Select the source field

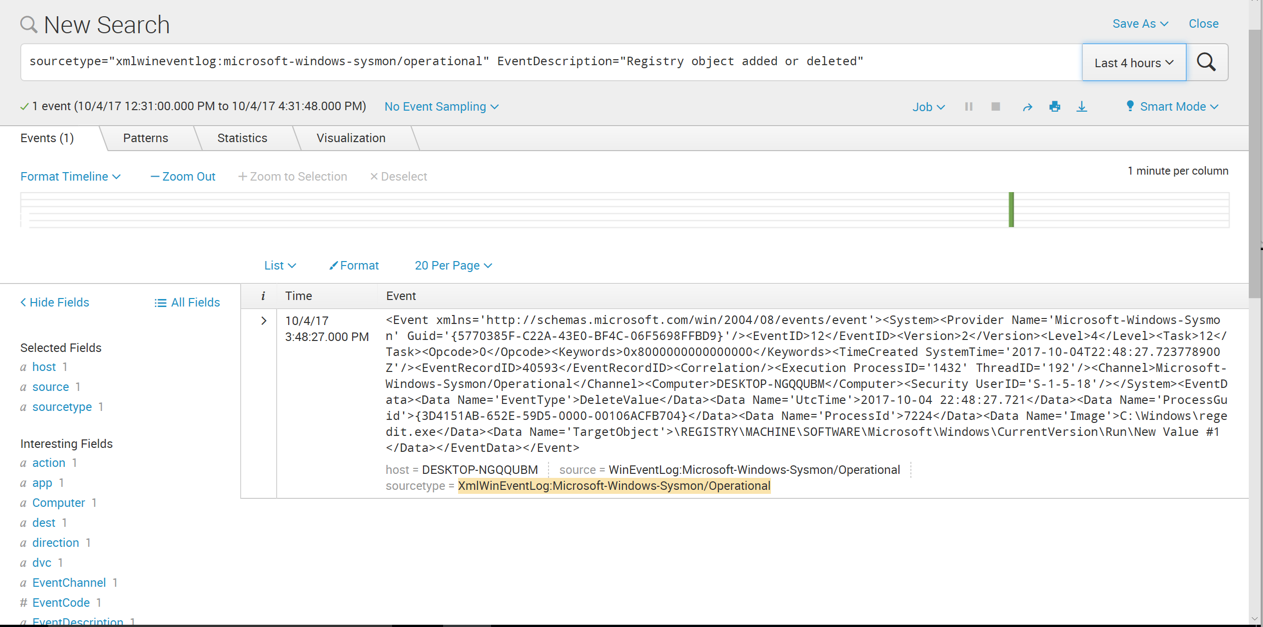(50, 387)
